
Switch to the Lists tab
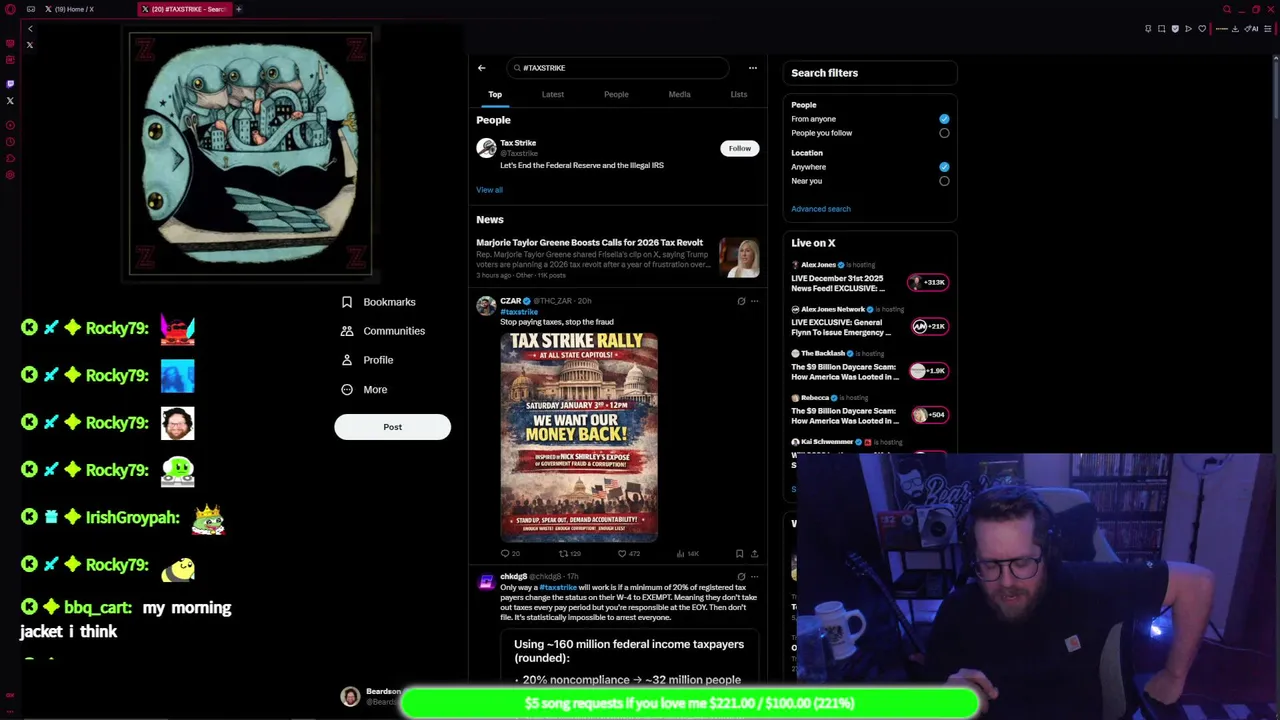pyautogui.click(x=739, y=94)
